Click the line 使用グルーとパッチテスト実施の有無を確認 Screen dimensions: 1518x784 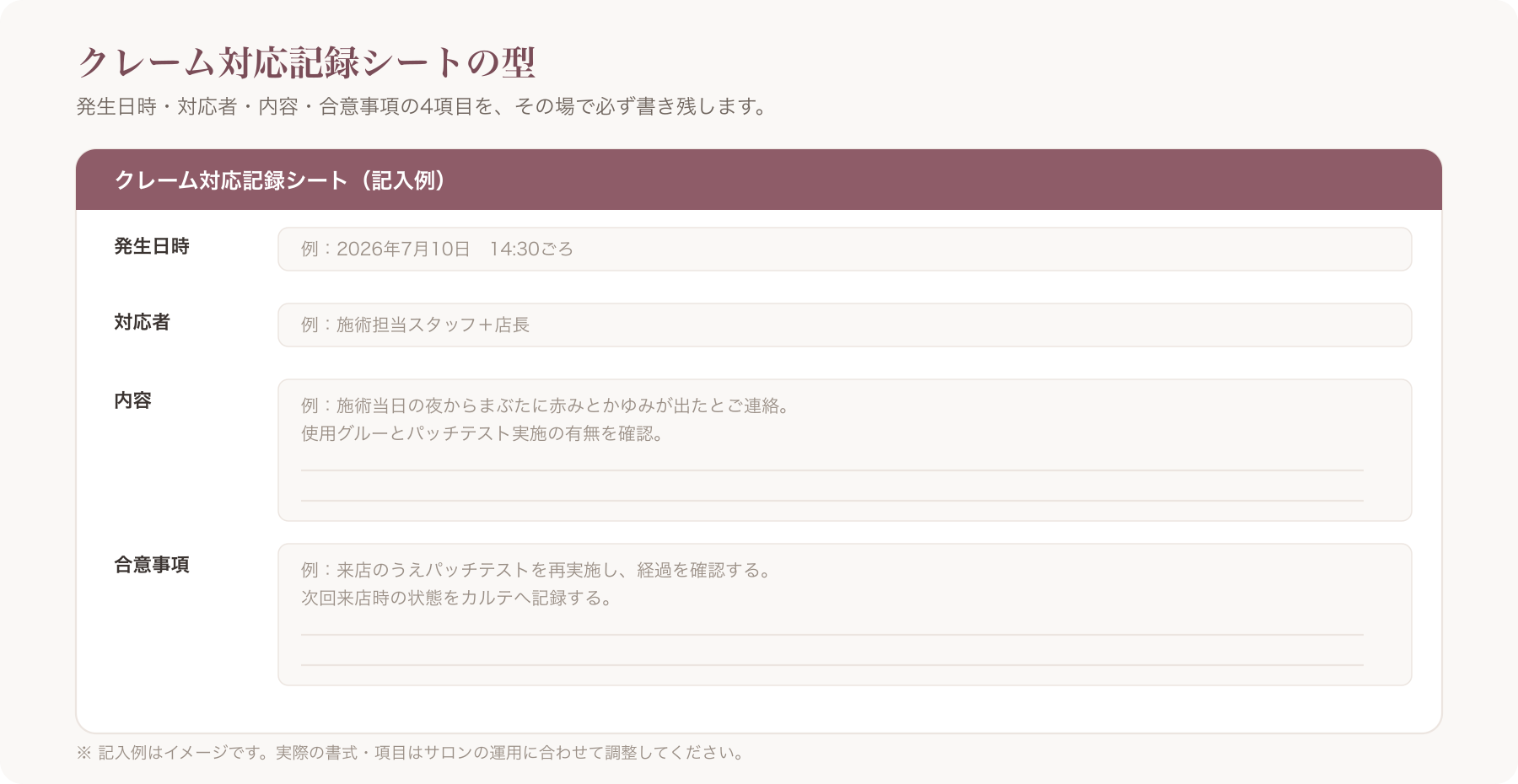click(482, 434)
